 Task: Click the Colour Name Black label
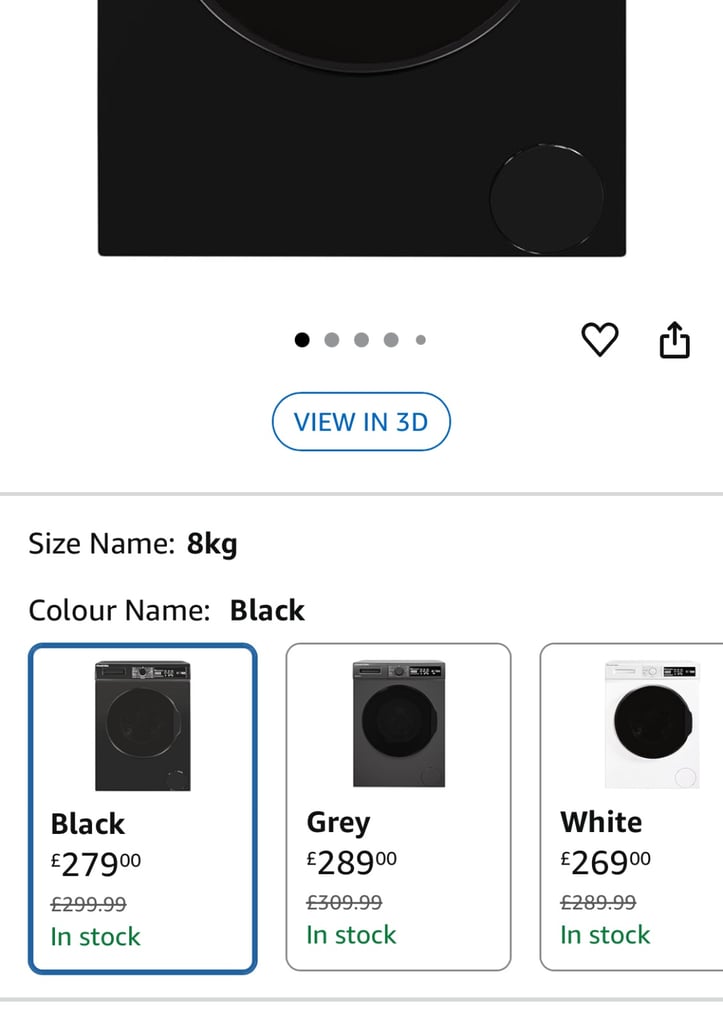click(167, 611)
